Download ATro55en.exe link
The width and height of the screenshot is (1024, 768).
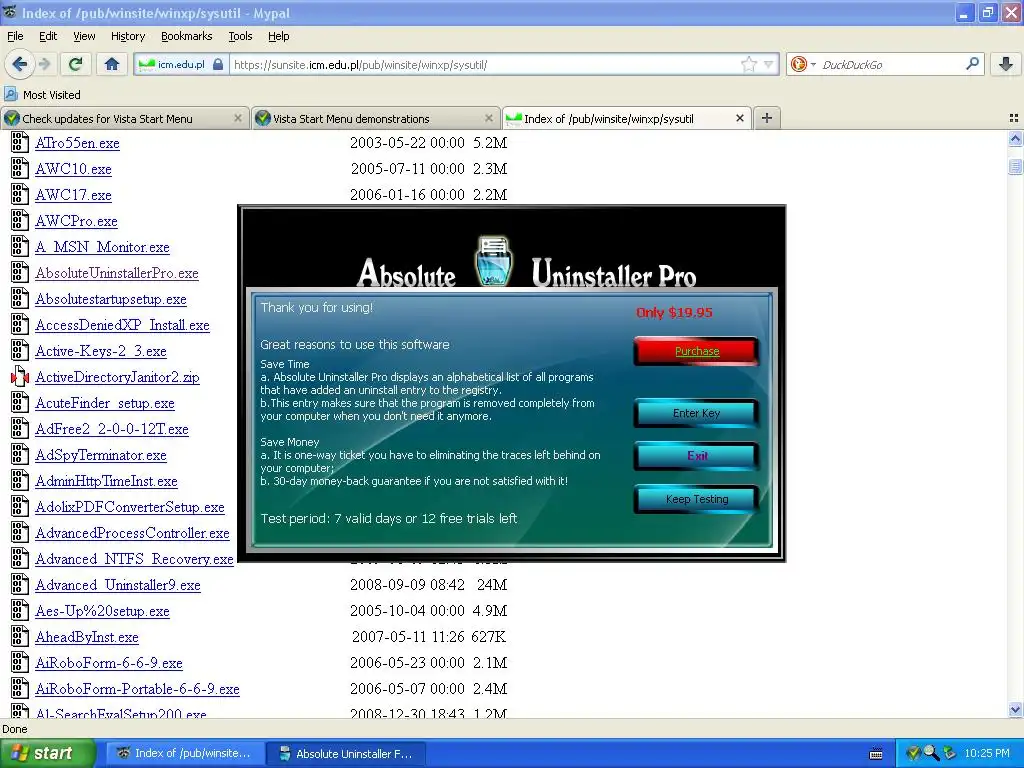pyautogui.click(x=77, y=143)
